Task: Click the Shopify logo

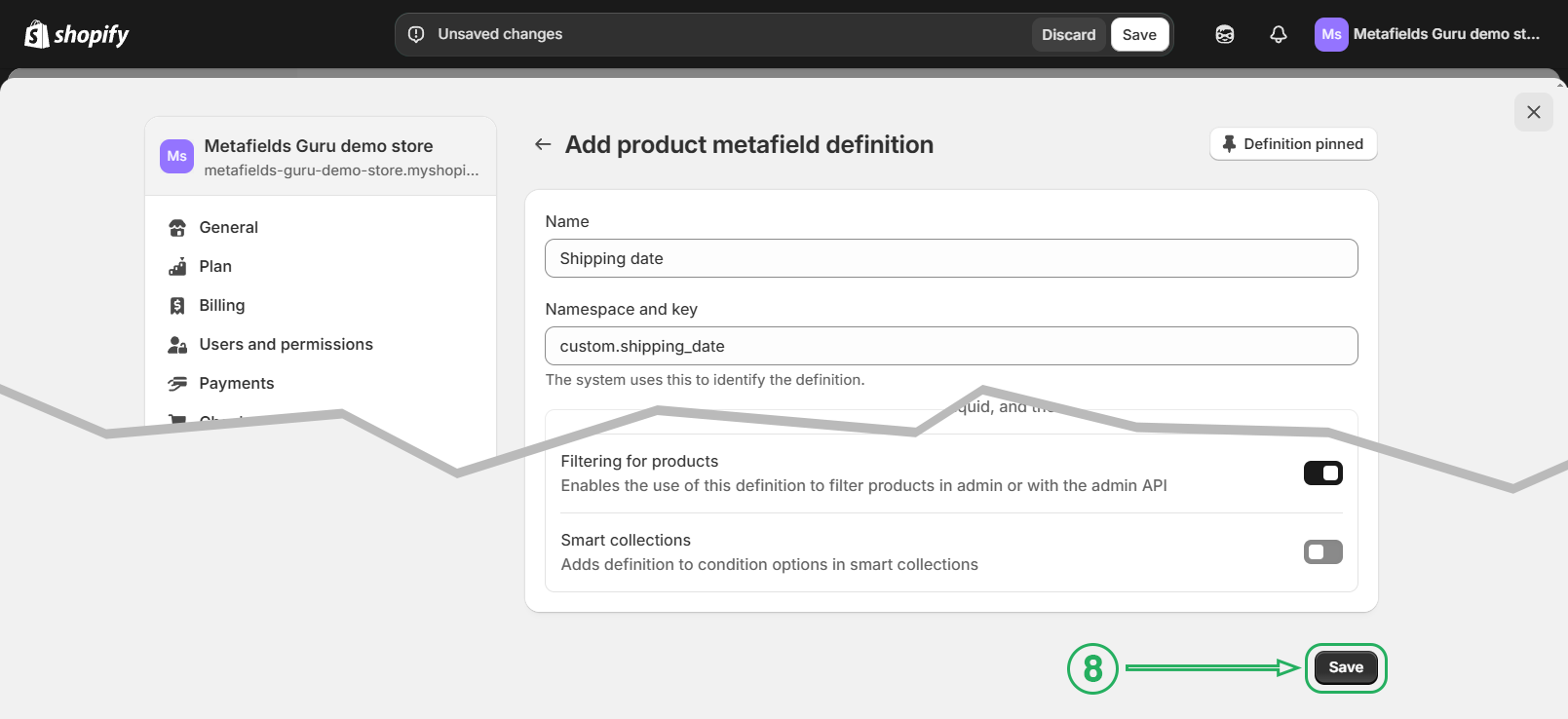Action: tap(77, 35)
